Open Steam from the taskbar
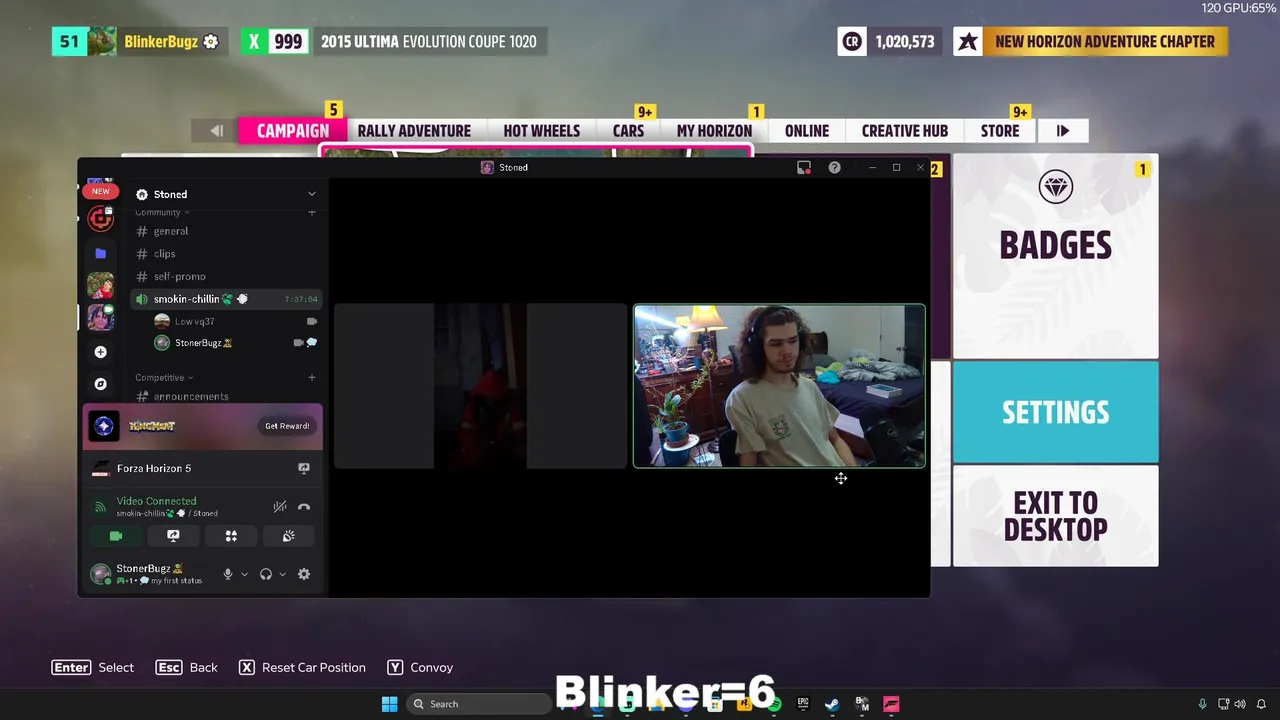The height and width of the screenshot is (720, 1280). [831, 704]
